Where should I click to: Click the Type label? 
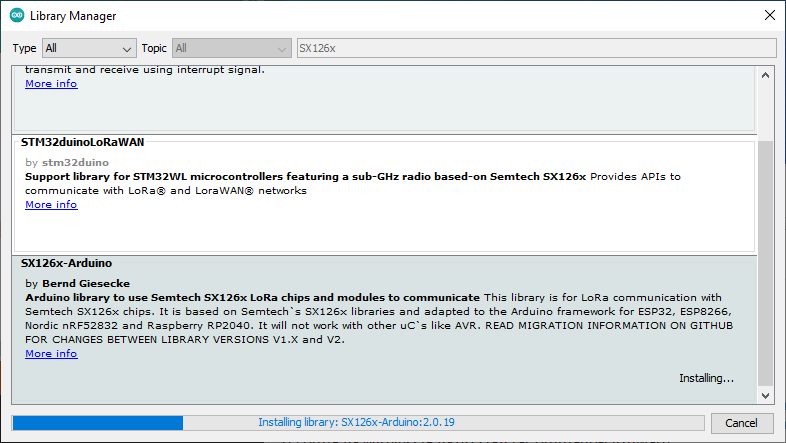(25, 48)
